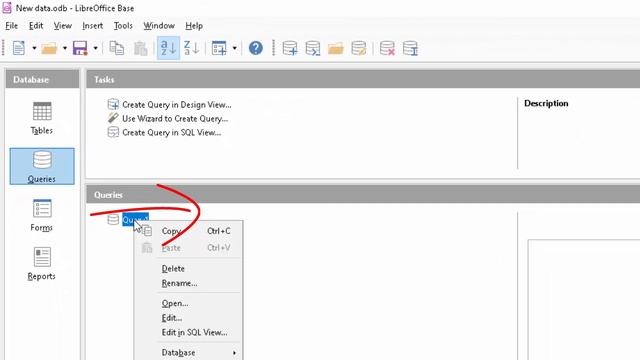Open the Edit menu
Viewport: 640px width, 360px height.
tap(36, 26)
